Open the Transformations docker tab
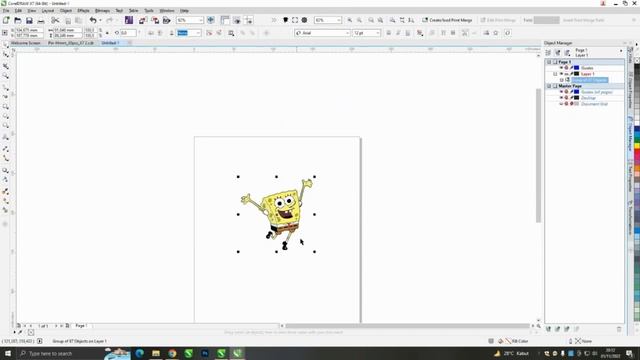Viewport: 640px width, 360px height. [x=631, y=218]
